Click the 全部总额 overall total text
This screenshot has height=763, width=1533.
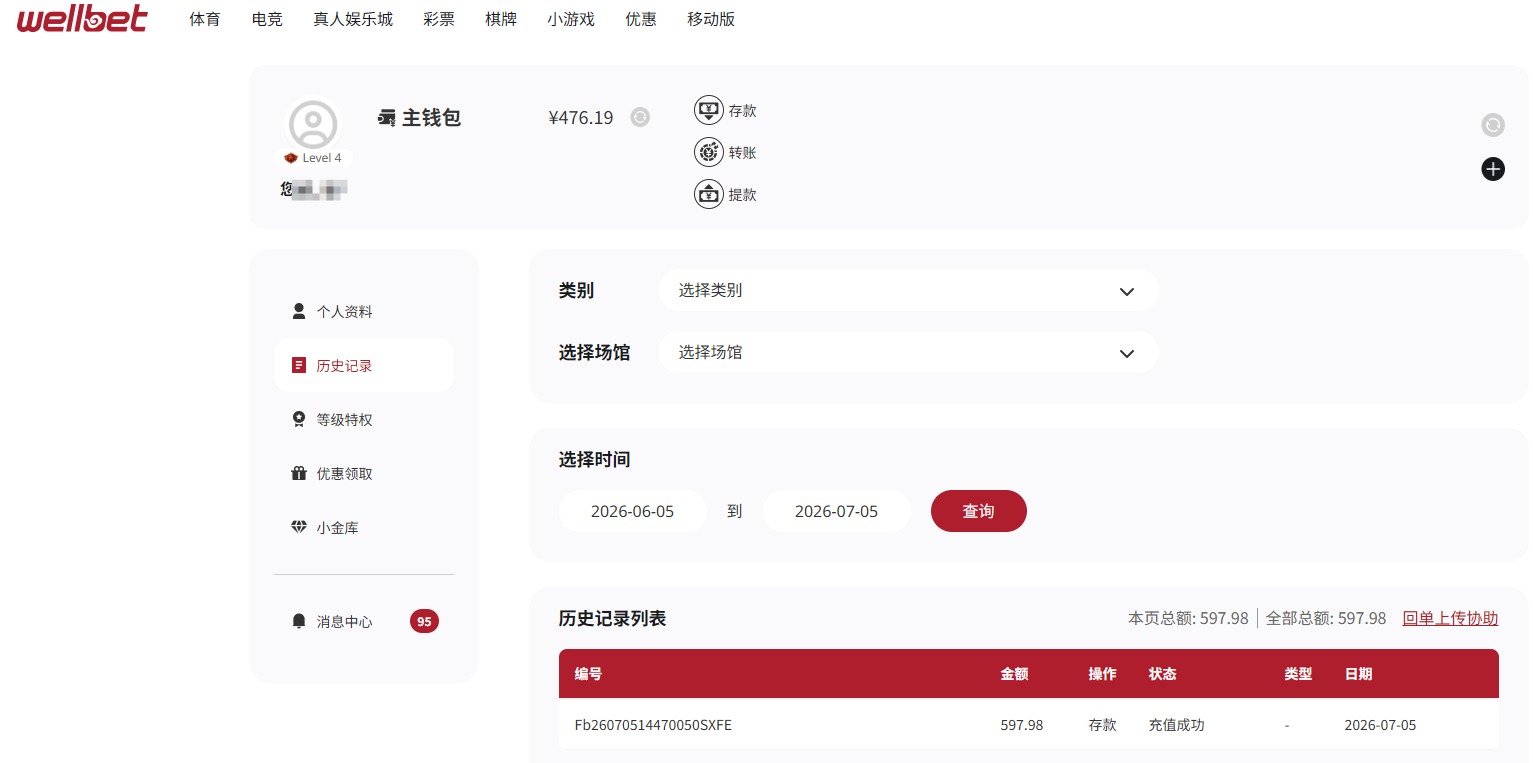(1326, 618)
